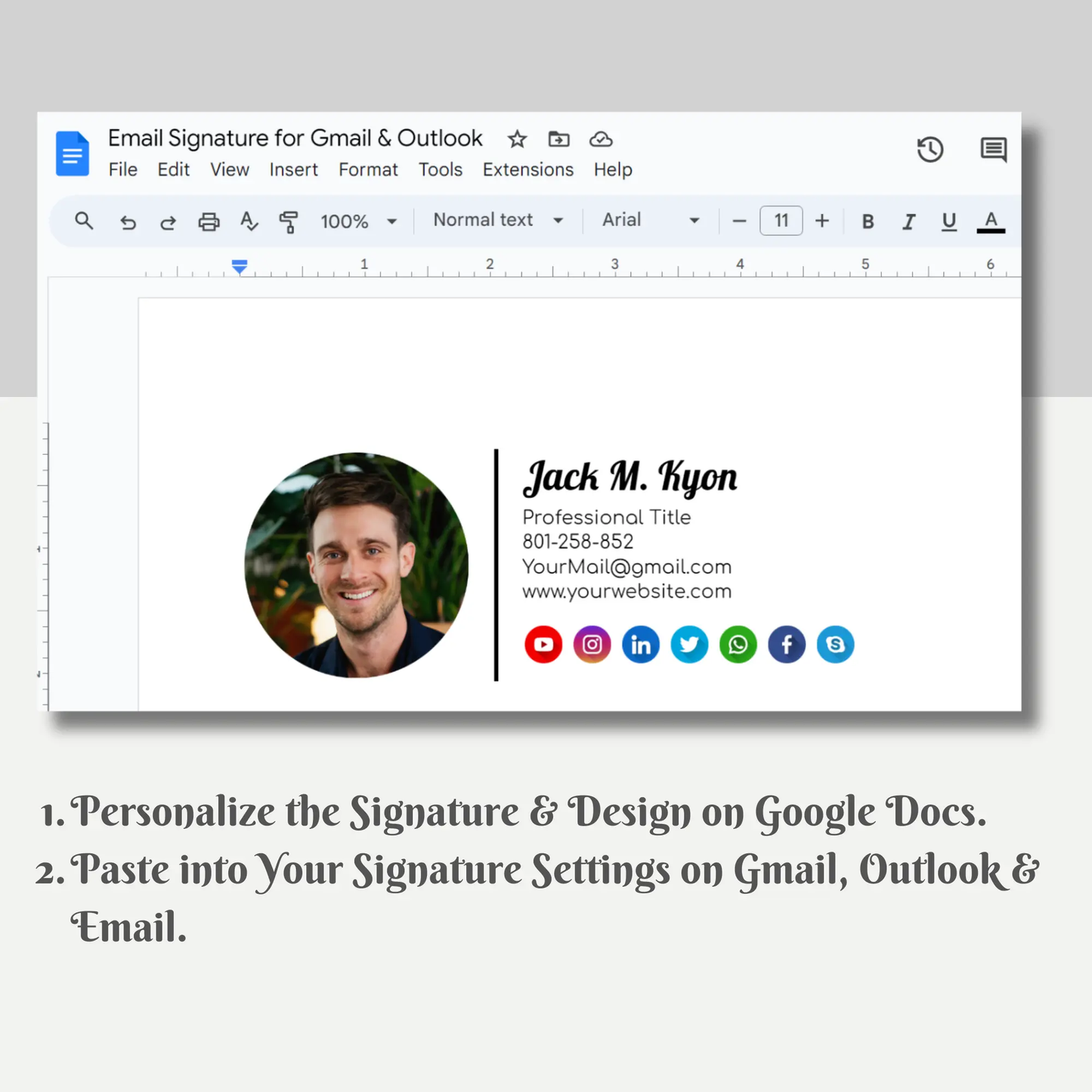Select the circular profile photo
The image size is (1092, 1092).
(x=357, y=565)
